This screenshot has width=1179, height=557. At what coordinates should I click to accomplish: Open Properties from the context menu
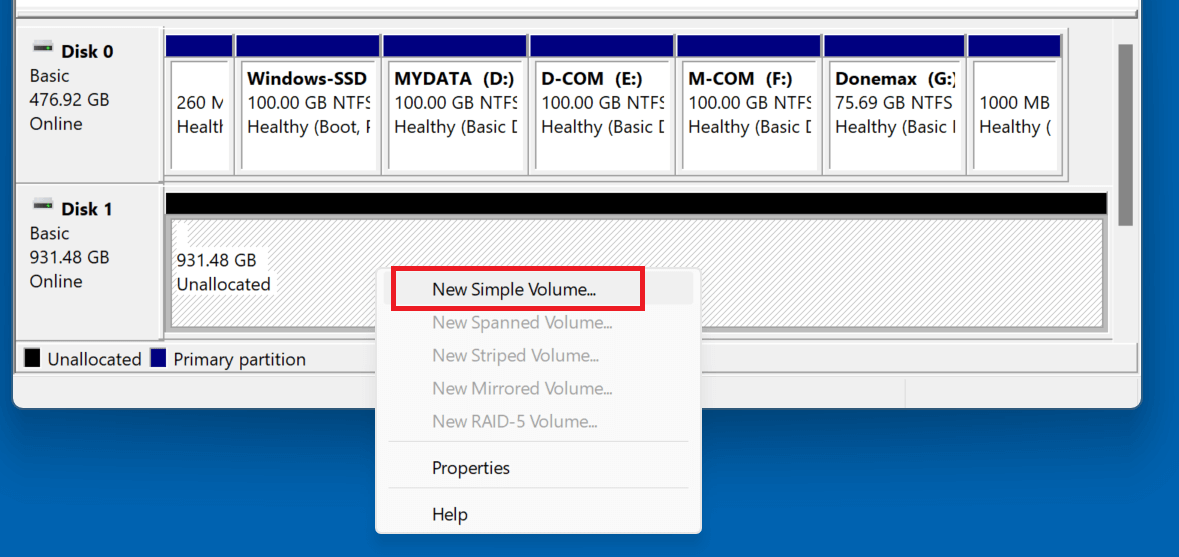tap(471, 468)
